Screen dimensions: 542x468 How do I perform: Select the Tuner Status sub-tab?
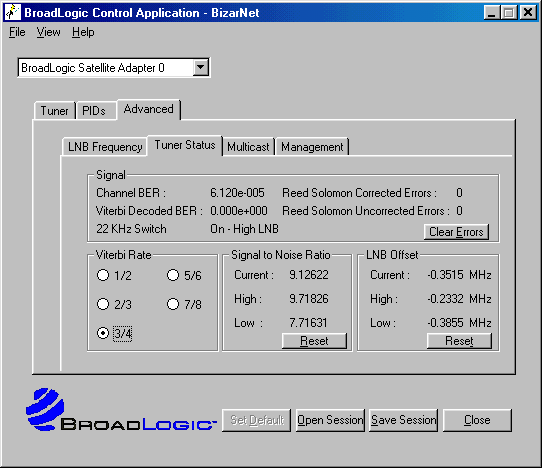point(185,145)
